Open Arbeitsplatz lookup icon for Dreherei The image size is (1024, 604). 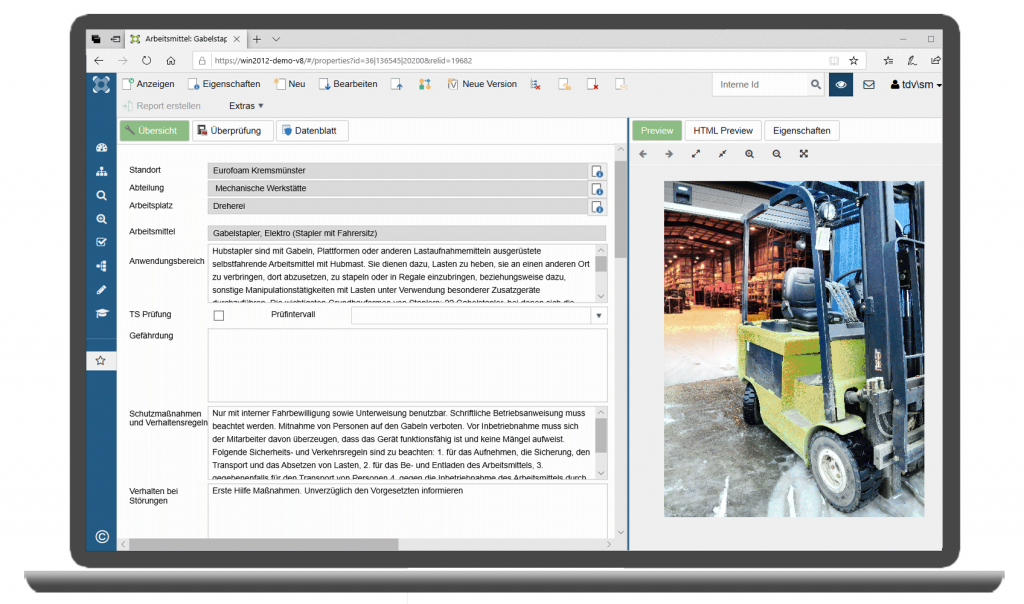(x=597, y=207)
